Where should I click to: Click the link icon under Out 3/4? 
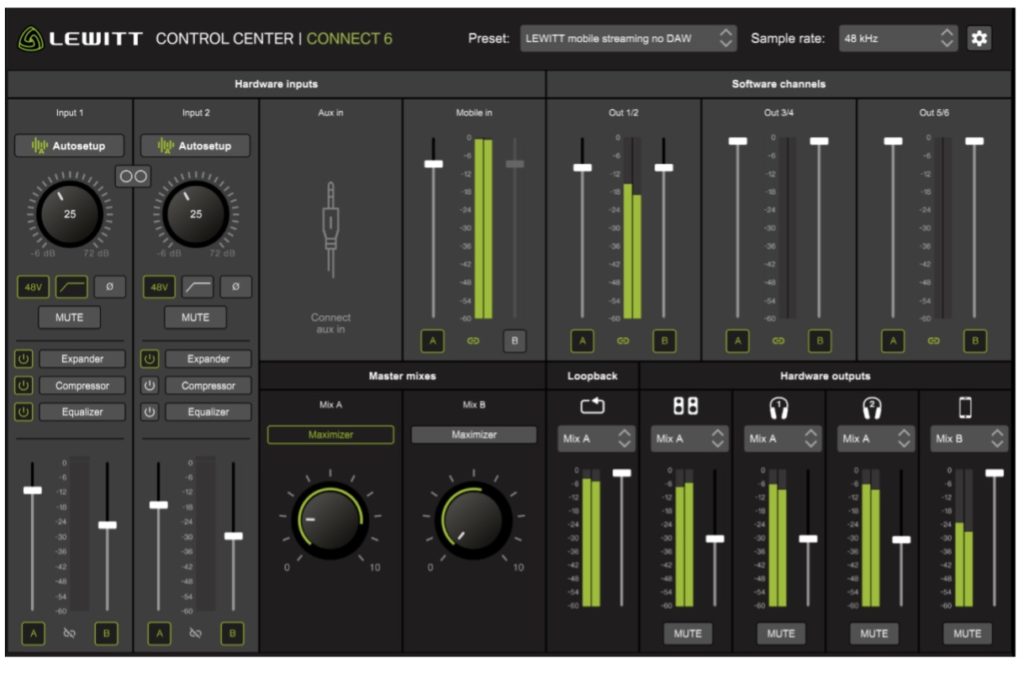pyautogui.click(x=778, y=341)
